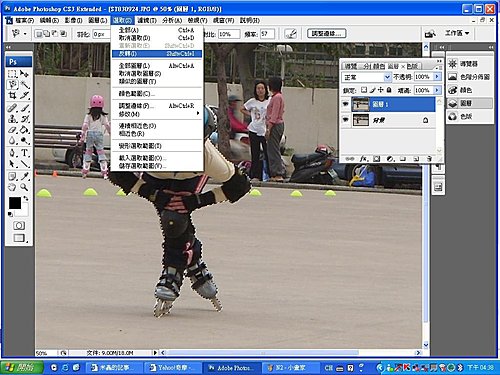Click the foreground black color swatch
This screenshot has height=375, width=500.
coord(15,203)
